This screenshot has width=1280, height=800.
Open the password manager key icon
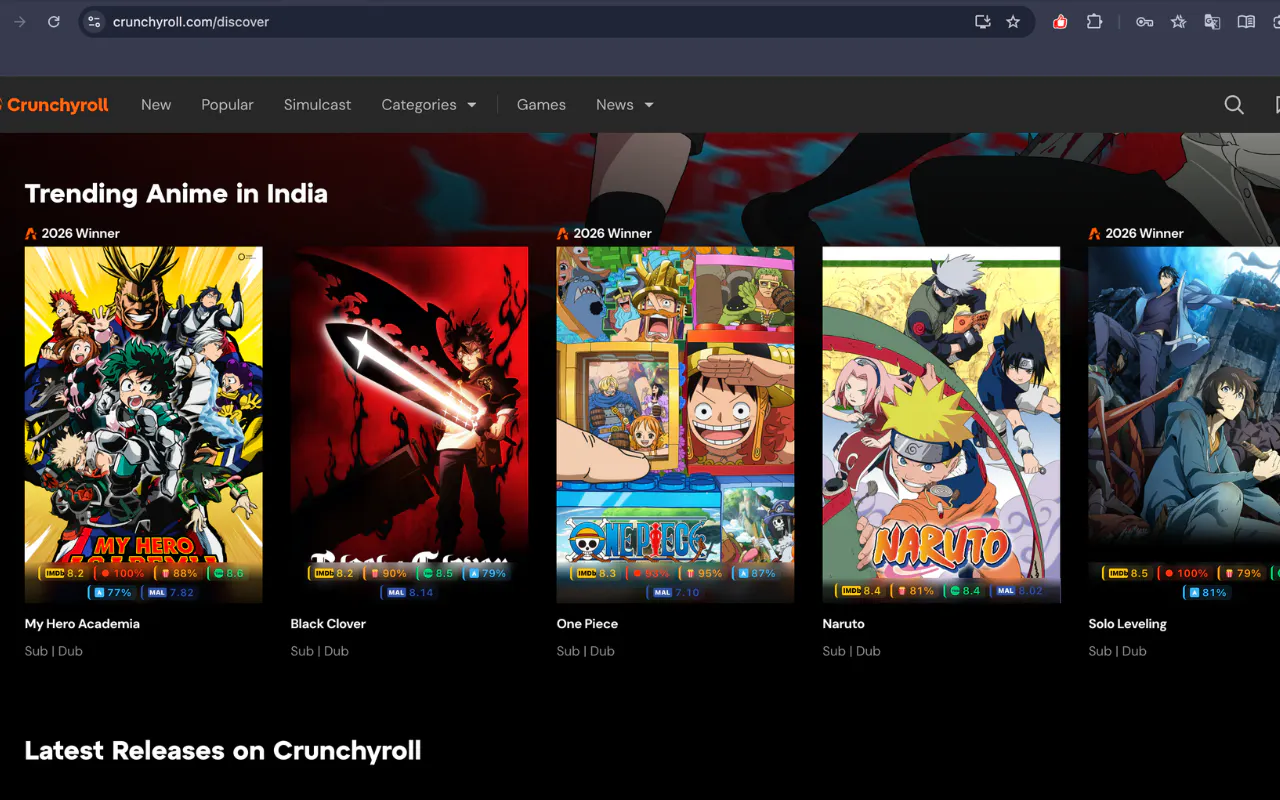click(x=1145, y=22)
